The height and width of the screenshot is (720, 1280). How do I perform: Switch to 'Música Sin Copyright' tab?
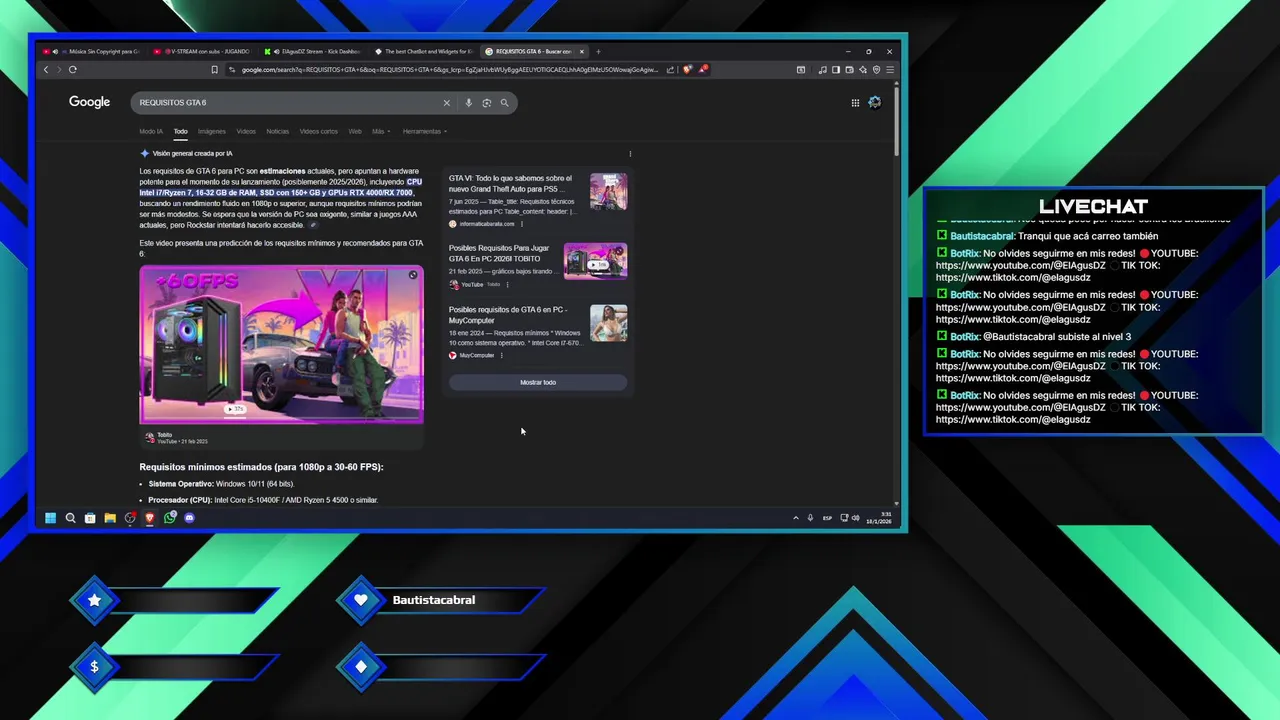pyautogui.click(x=95, y=51)
